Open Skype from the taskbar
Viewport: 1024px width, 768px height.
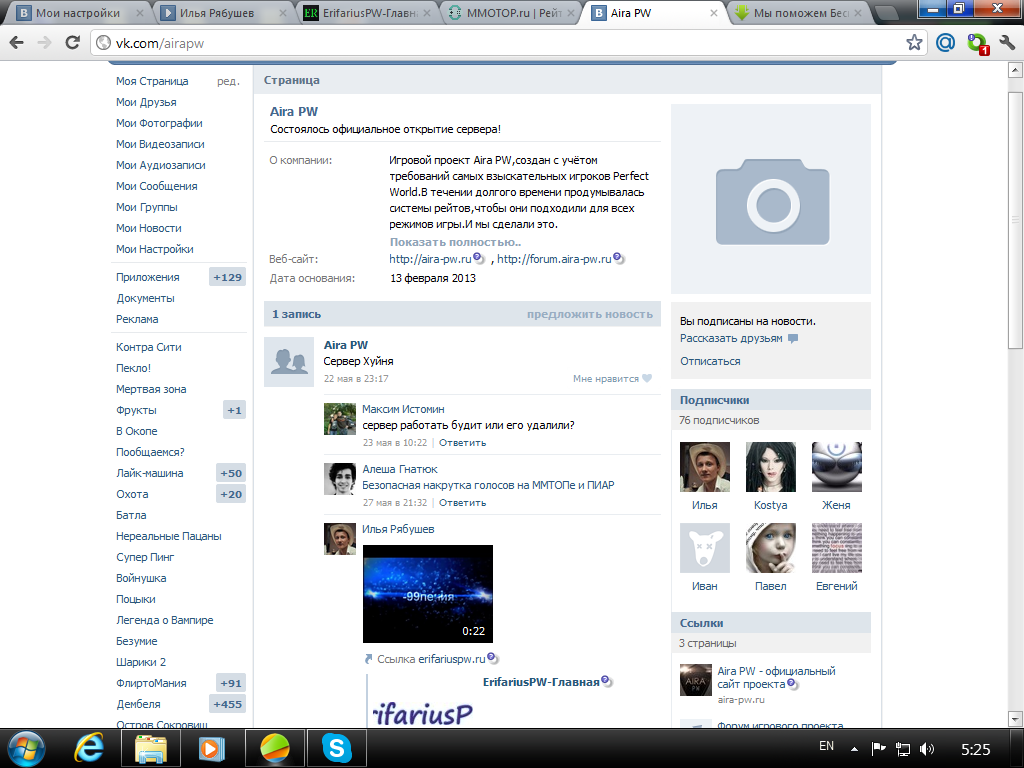337,748
